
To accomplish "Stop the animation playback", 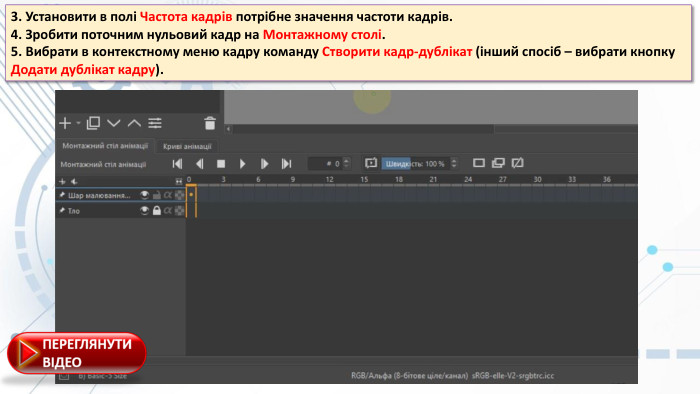I will [x=221, y=164].
